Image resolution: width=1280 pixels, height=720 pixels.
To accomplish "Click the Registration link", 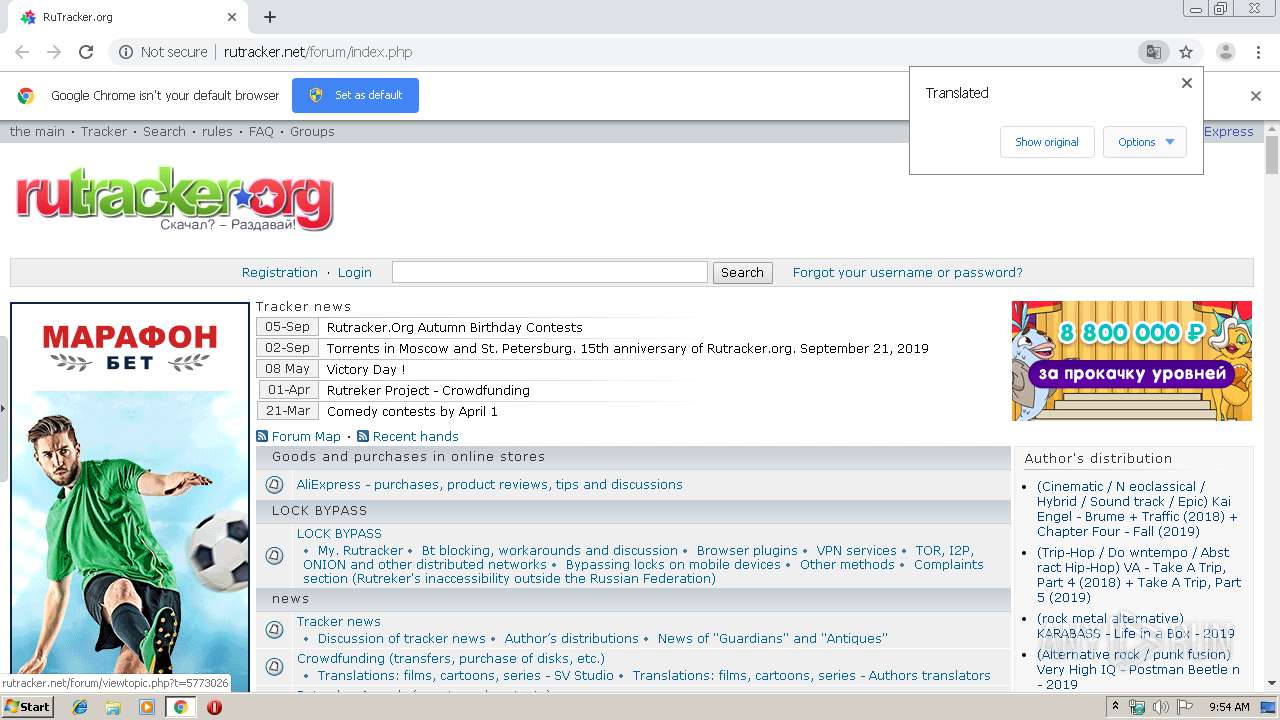I will click(x=280, y=272).
